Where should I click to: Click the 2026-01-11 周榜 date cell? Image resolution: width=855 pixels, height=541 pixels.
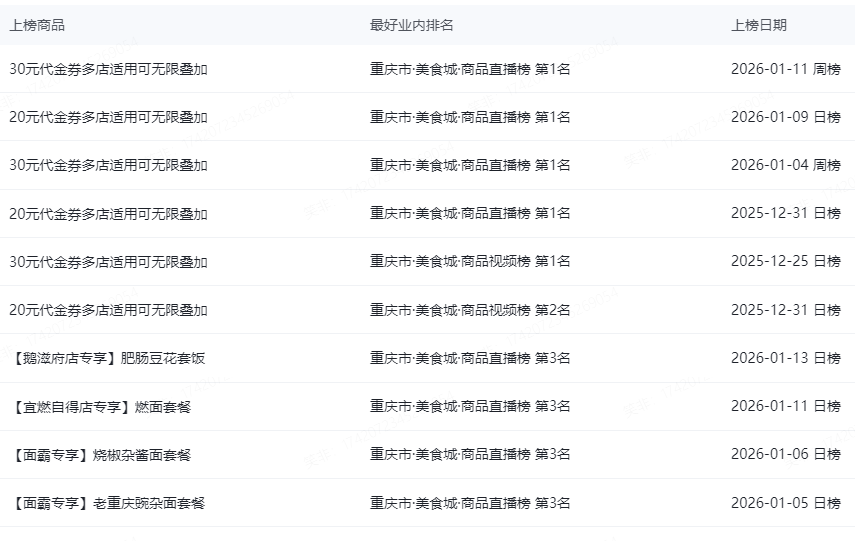(x=786, y=69)
